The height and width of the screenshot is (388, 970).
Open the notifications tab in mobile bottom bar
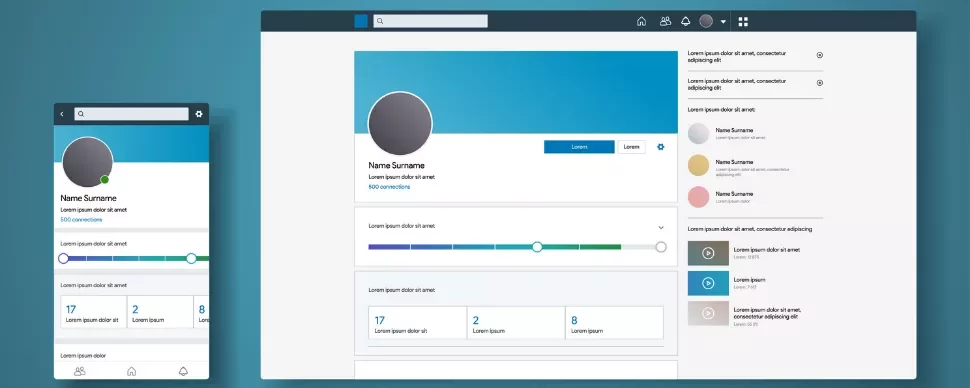click(183, 371)
